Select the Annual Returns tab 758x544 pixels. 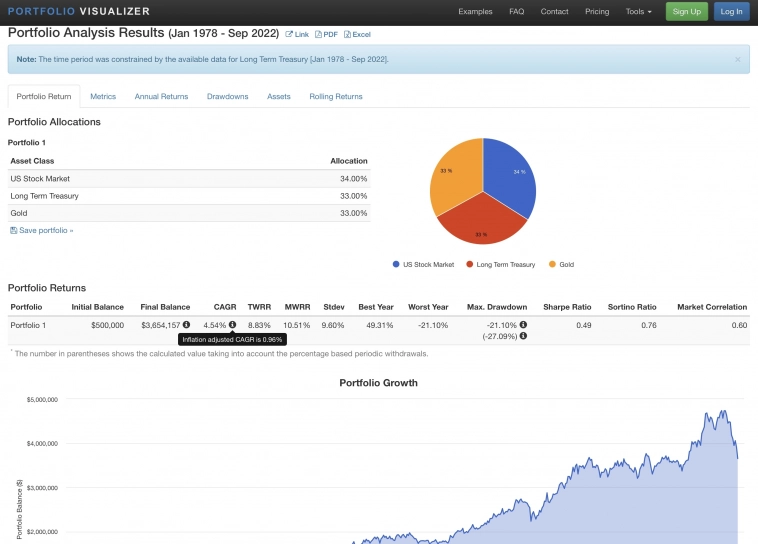coord(161,97)
